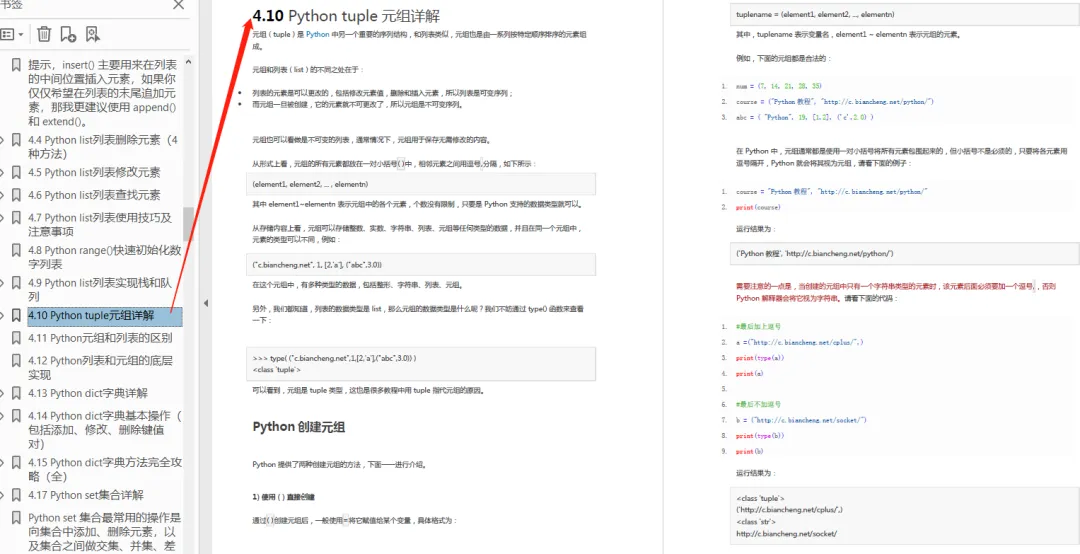Screen dimensions: 1080x554
Task: Click bookmark icon beside Python set 集合最常用的操作
Action: [17, 517]
